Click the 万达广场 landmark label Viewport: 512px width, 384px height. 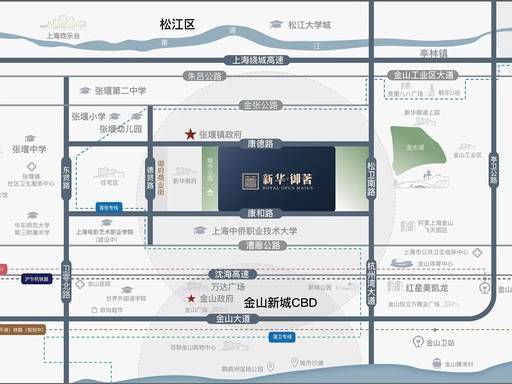coord(229,287)
